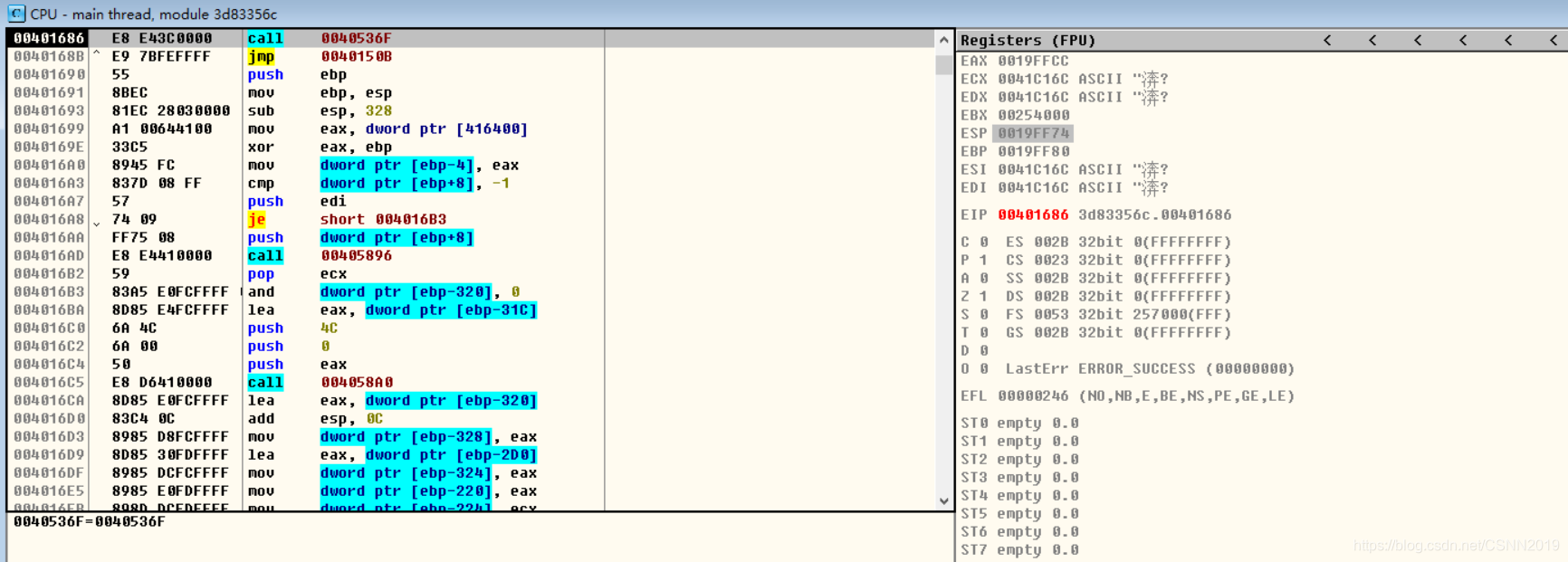Select EBX register value 00254000
Screen dimensions: 1568x562
(x=1033, y=115)
